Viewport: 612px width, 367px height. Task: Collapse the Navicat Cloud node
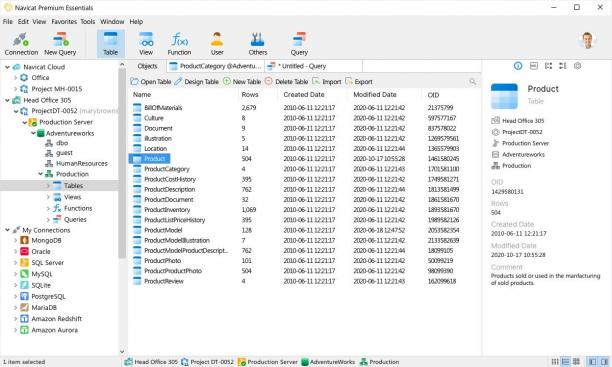[x=7, y=67]
